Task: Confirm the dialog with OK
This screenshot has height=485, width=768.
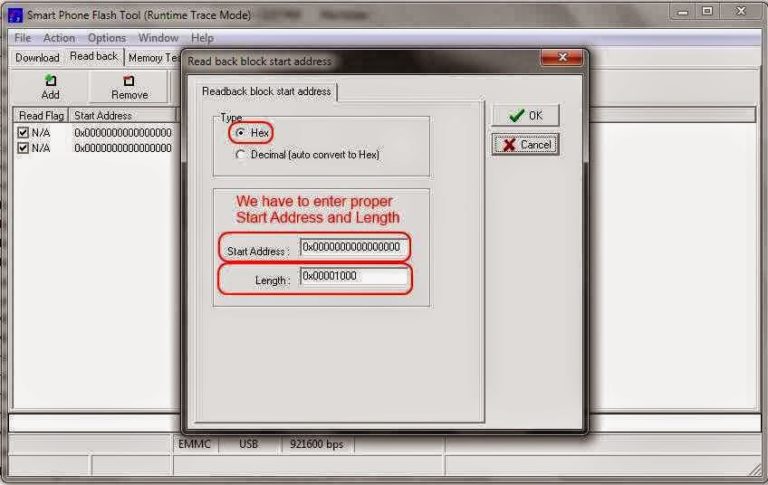Action: click(526, 116)
